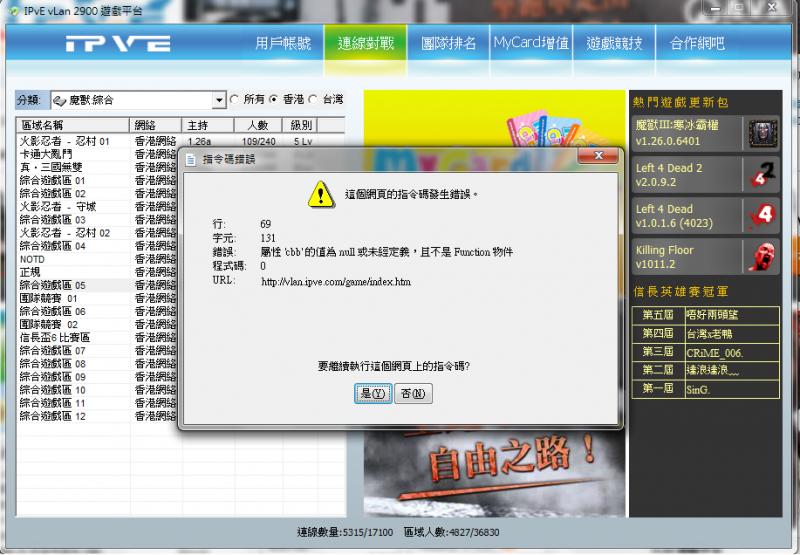Select the 香港 radio button
The image size is (800, 555).
274,99
